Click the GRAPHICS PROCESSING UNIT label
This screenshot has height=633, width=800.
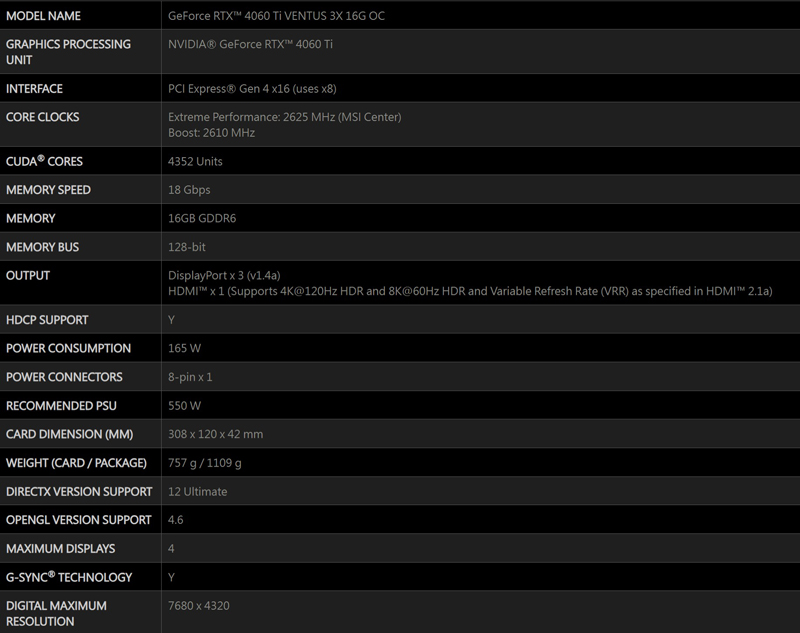pyautogui.click(x=68, y=52)
